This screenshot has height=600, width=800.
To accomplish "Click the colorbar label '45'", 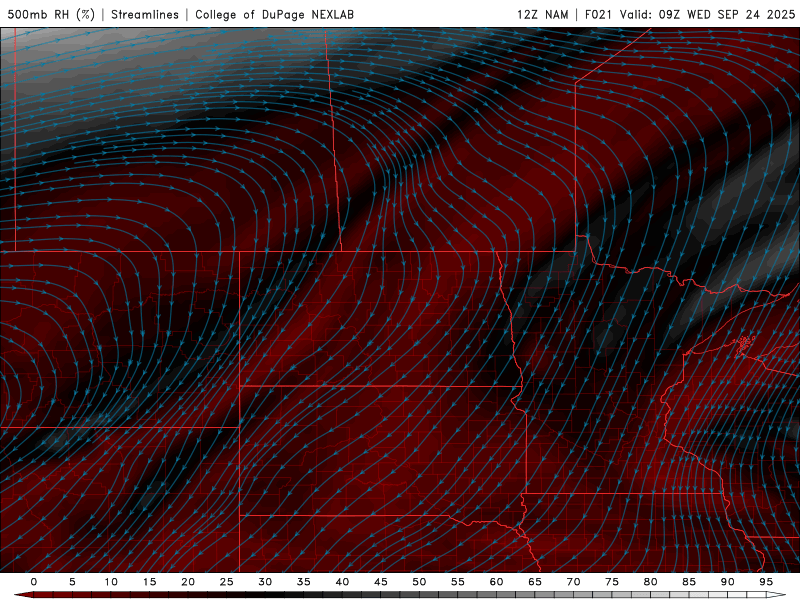I will 381,582.
